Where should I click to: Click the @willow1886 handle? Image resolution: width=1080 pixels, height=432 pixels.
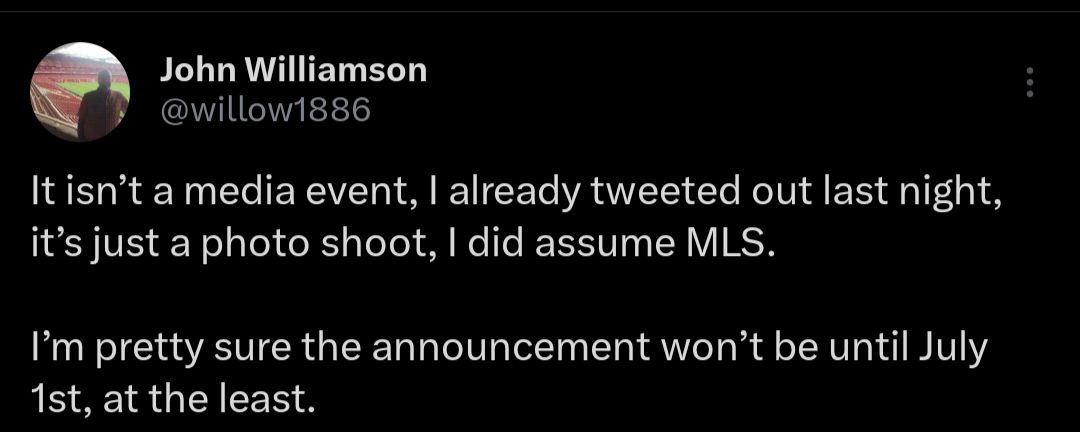pyautogui.click(x=265, y=109)
